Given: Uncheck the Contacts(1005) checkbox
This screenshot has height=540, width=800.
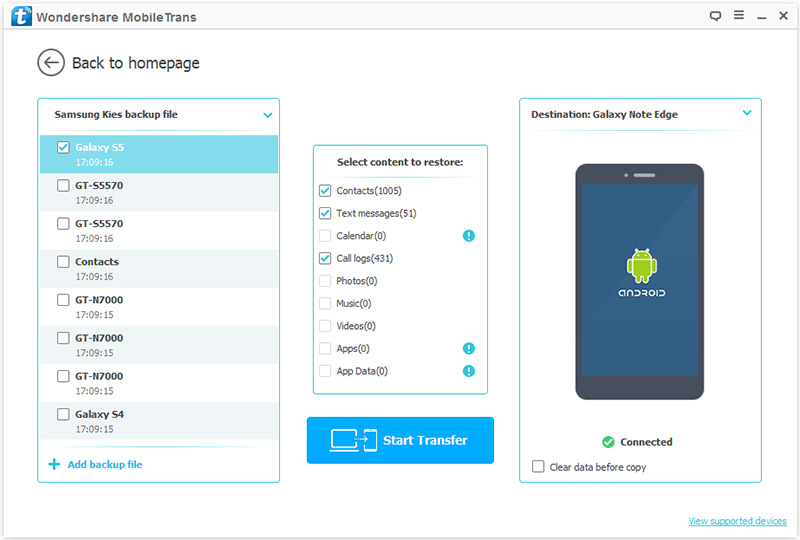Looking at the screenshot, I should click(325, 191).
